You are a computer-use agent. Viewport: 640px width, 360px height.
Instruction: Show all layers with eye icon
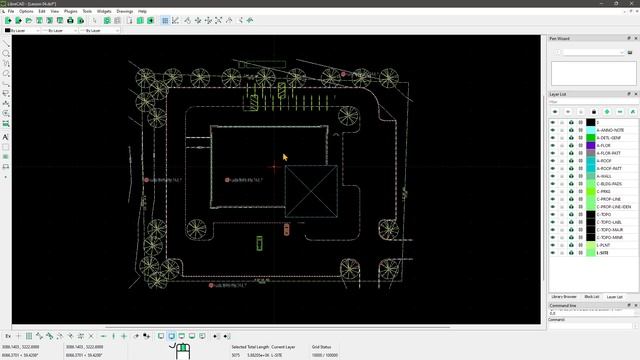tap(555, 111)
